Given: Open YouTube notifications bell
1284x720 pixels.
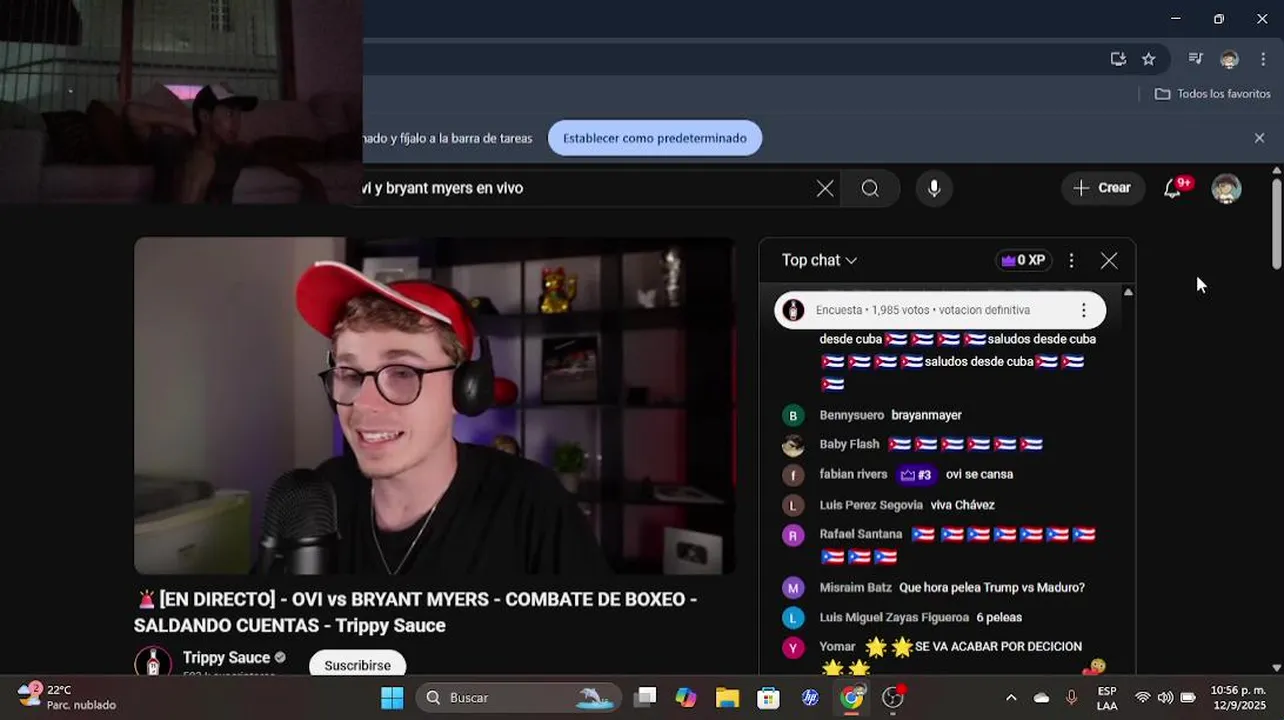Looking at the screenshot, I should coord(1173,188).
